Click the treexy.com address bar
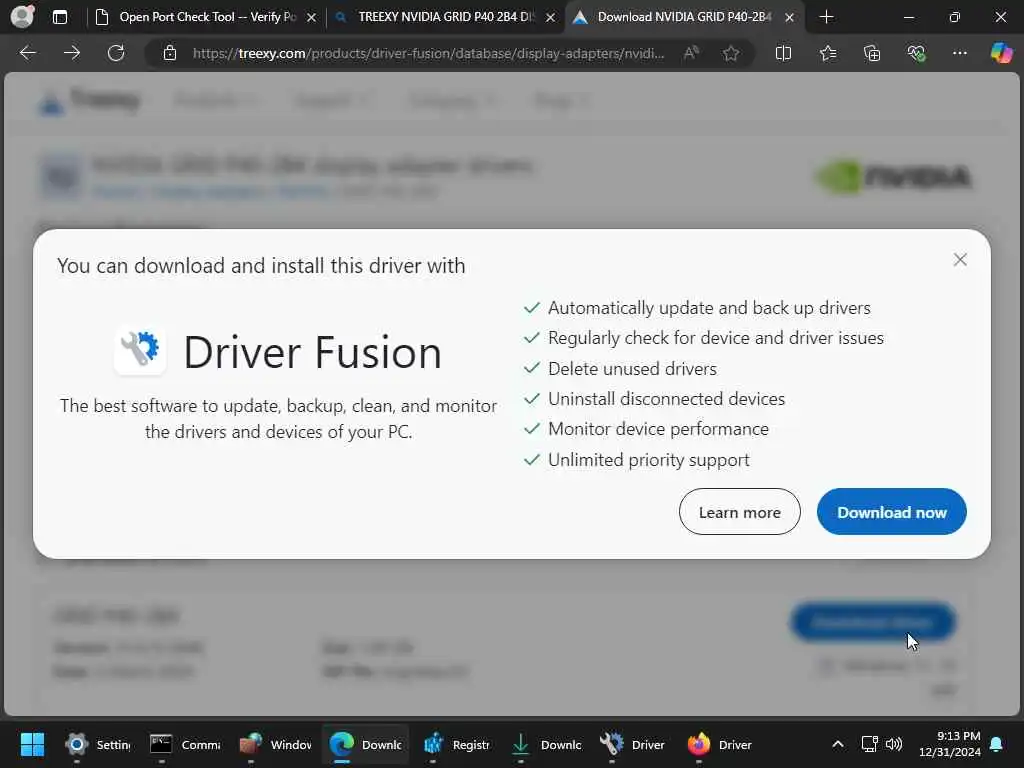This screenshot has width=1024, height=768. pyautogui.click(x=428, y=53)
